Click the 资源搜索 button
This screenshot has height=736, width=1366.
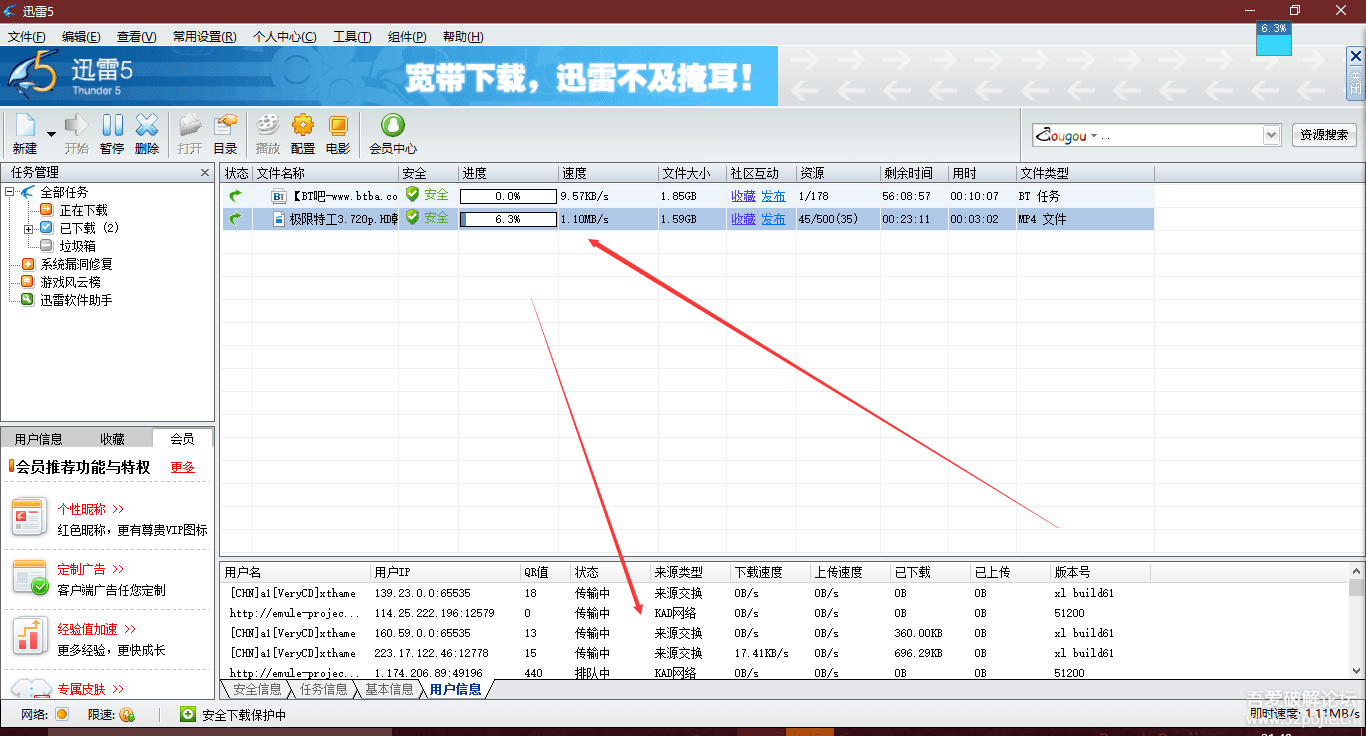(x=1324, y=135)
